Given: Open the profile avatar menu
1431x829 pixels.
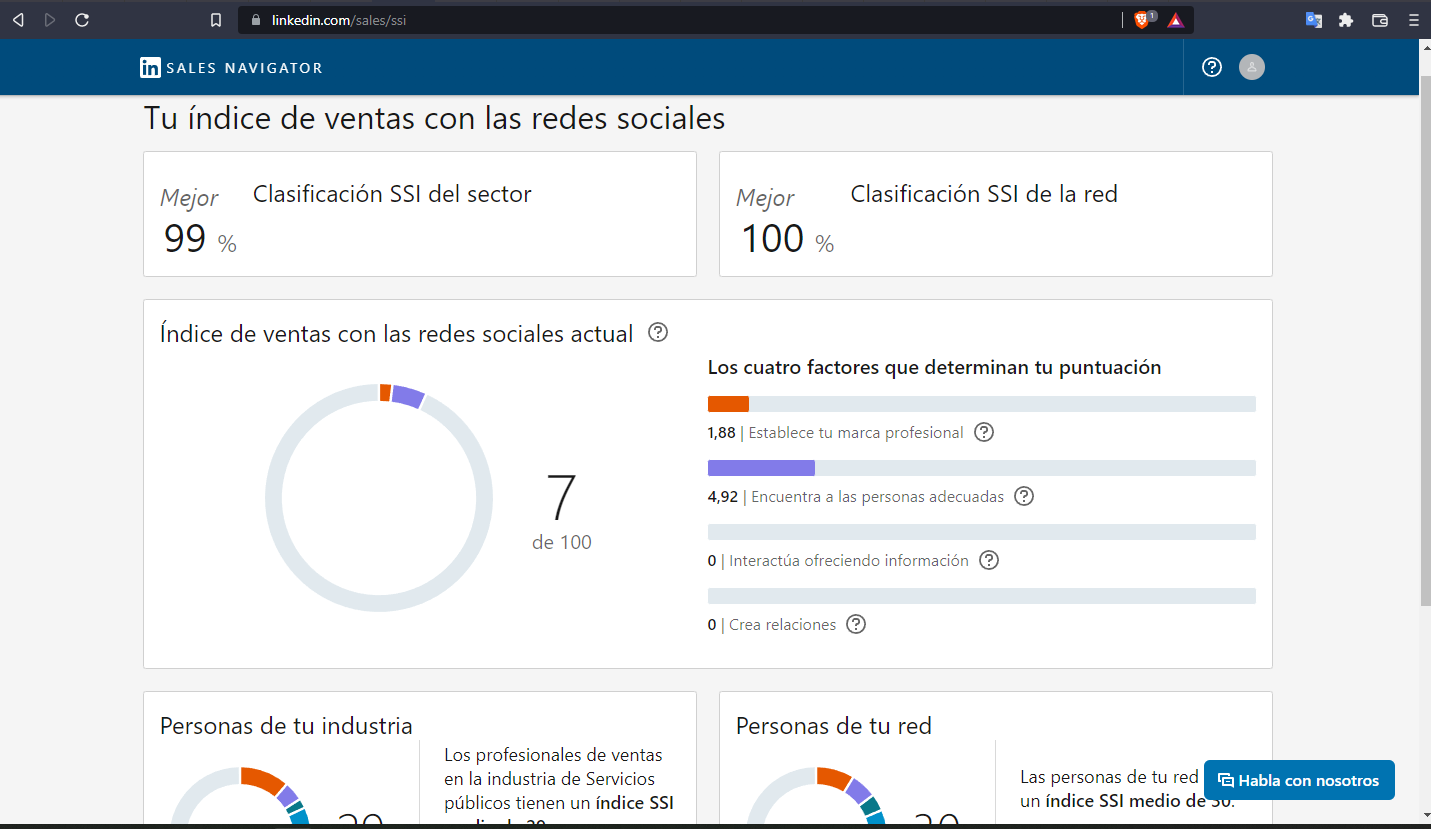Looking at the screenshot, I should [x=1252, y=67].
